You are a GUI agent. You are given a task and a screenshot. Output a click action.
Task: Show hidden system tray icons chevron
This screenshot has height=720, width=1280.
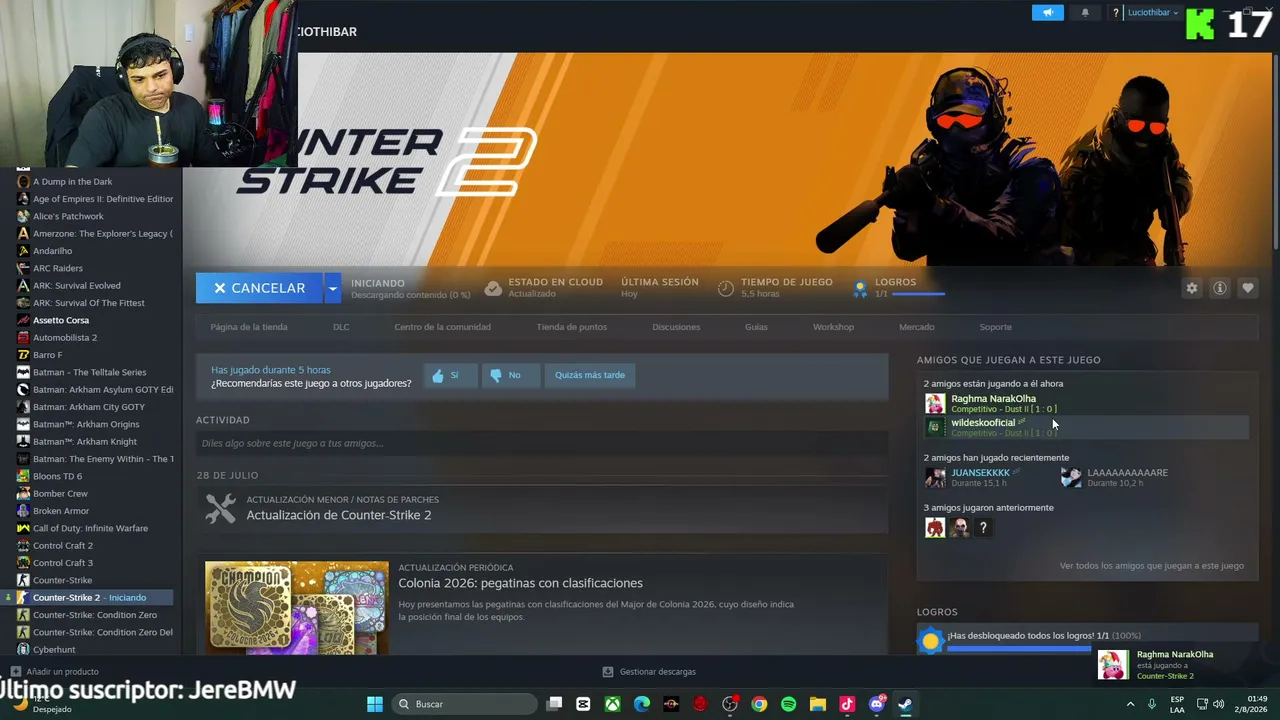(1130, 704)
